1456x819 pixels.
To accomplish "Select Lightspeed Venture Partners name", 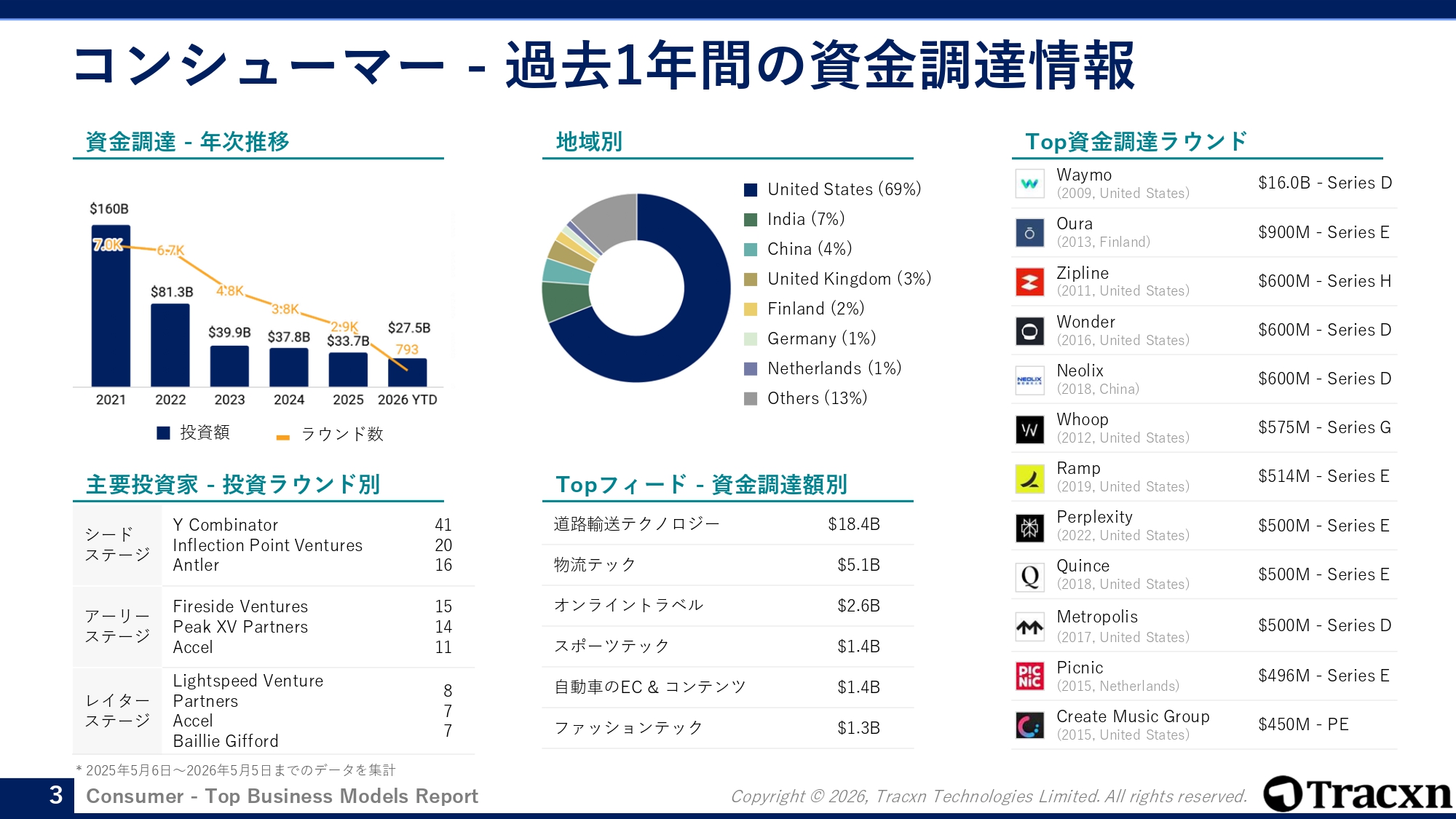I will pyautogui.click(x=248, y=691).
